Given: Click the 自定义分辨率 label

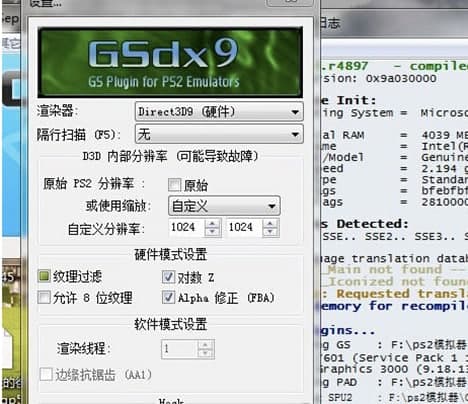Looking at the screenshot, I should (106, 229).
